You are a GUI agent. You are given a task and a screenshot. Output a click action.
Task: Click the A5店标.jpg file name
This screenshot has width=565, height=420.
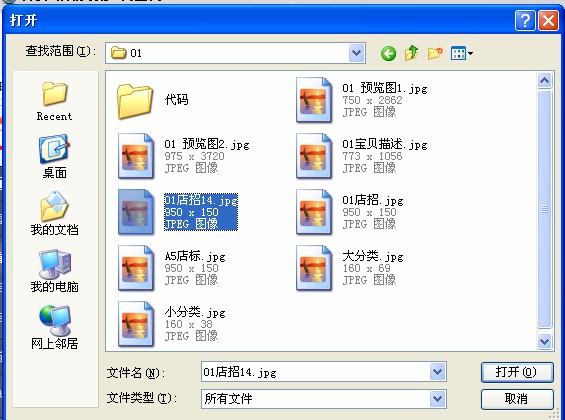(x=195, y=256)
